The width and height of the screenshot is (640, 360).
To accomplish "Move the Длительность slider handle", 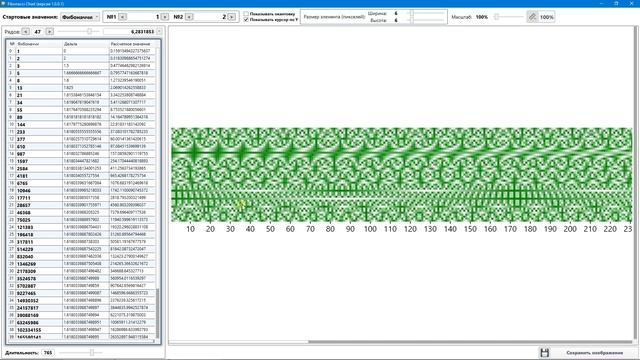I will tap(92, 353).
